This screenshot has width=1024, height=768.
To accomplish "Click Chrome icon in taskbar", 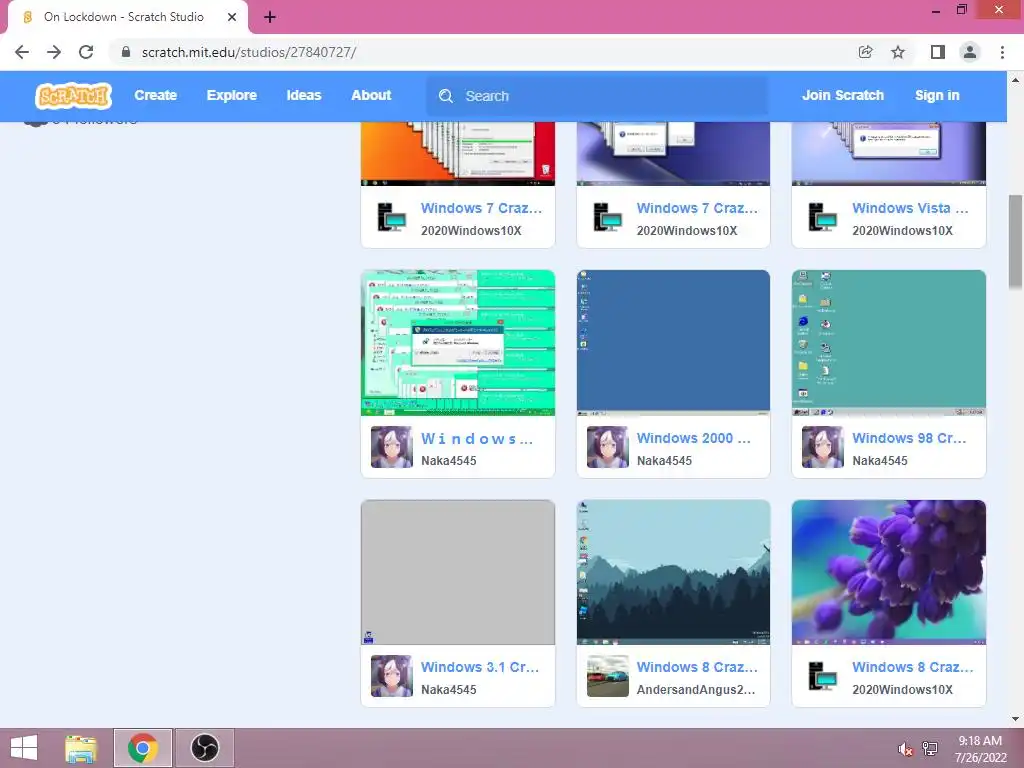I will tap(143, 748).
